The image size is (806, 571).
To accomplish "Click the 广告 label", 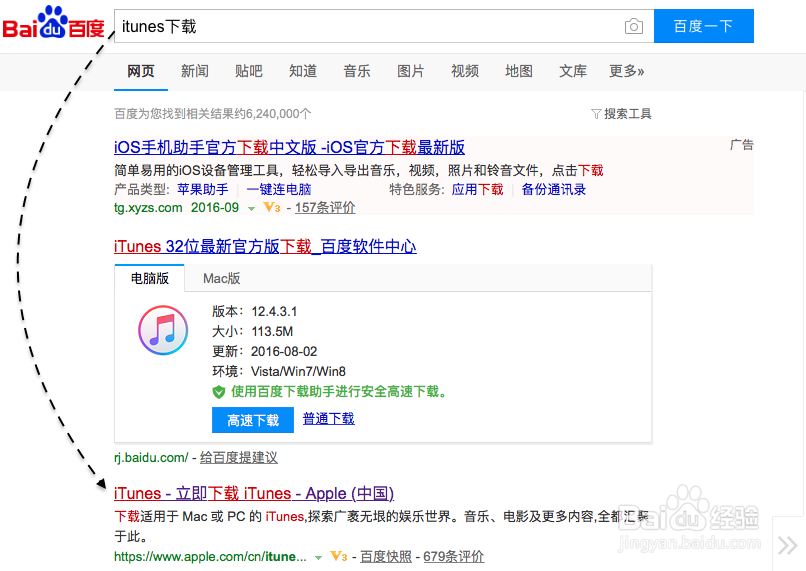I will click(741, 145).
